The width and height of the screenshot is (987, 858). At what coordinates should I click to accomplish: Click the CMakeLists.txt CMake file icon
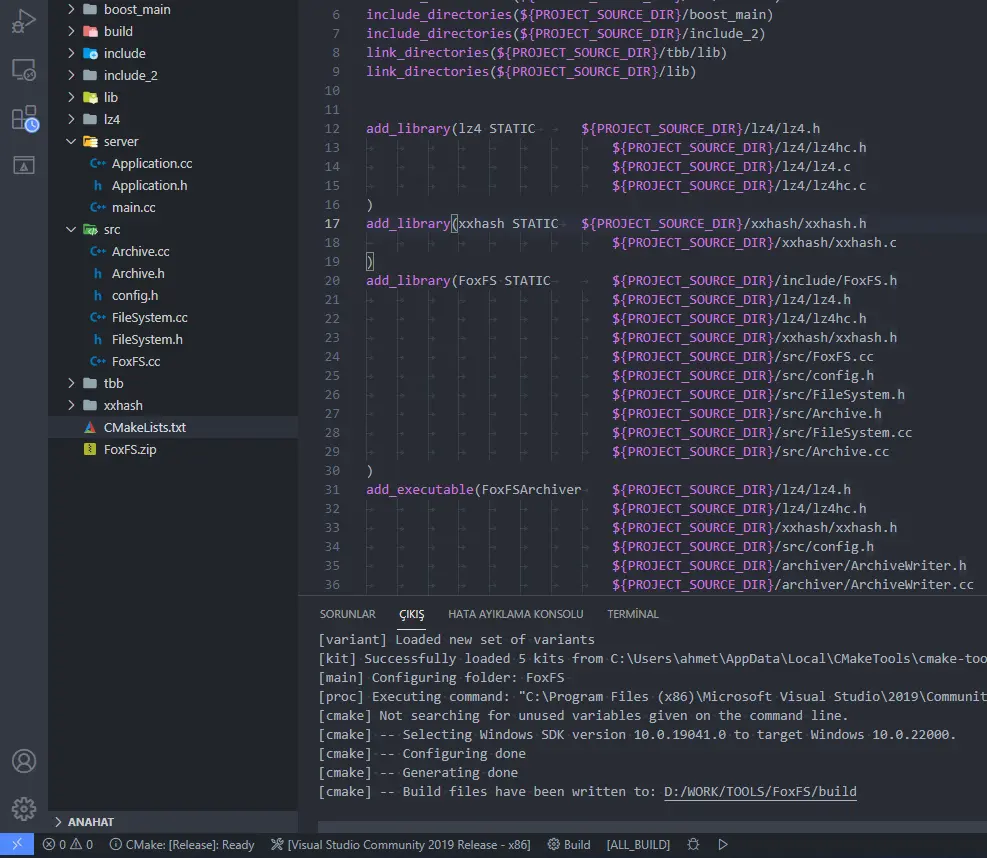pyautogui.click(x=90, y=427)
